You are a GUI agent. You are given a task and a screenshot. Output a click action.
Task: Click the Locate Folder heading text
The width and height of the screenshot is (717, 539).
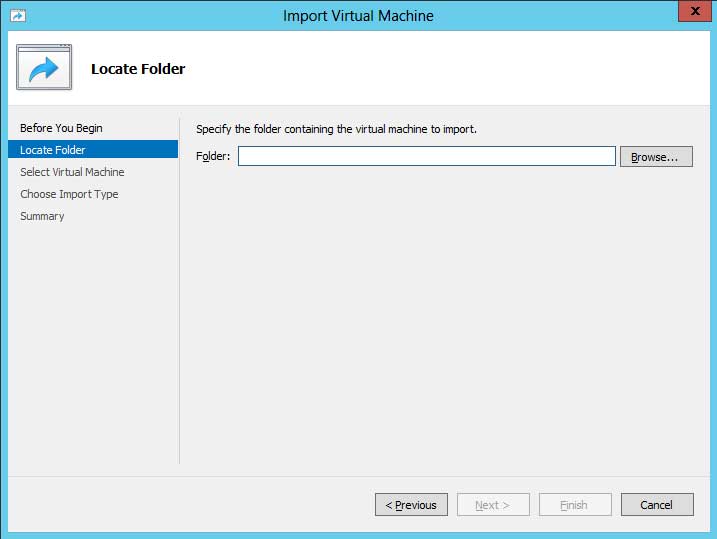click(x=138, y=69)
